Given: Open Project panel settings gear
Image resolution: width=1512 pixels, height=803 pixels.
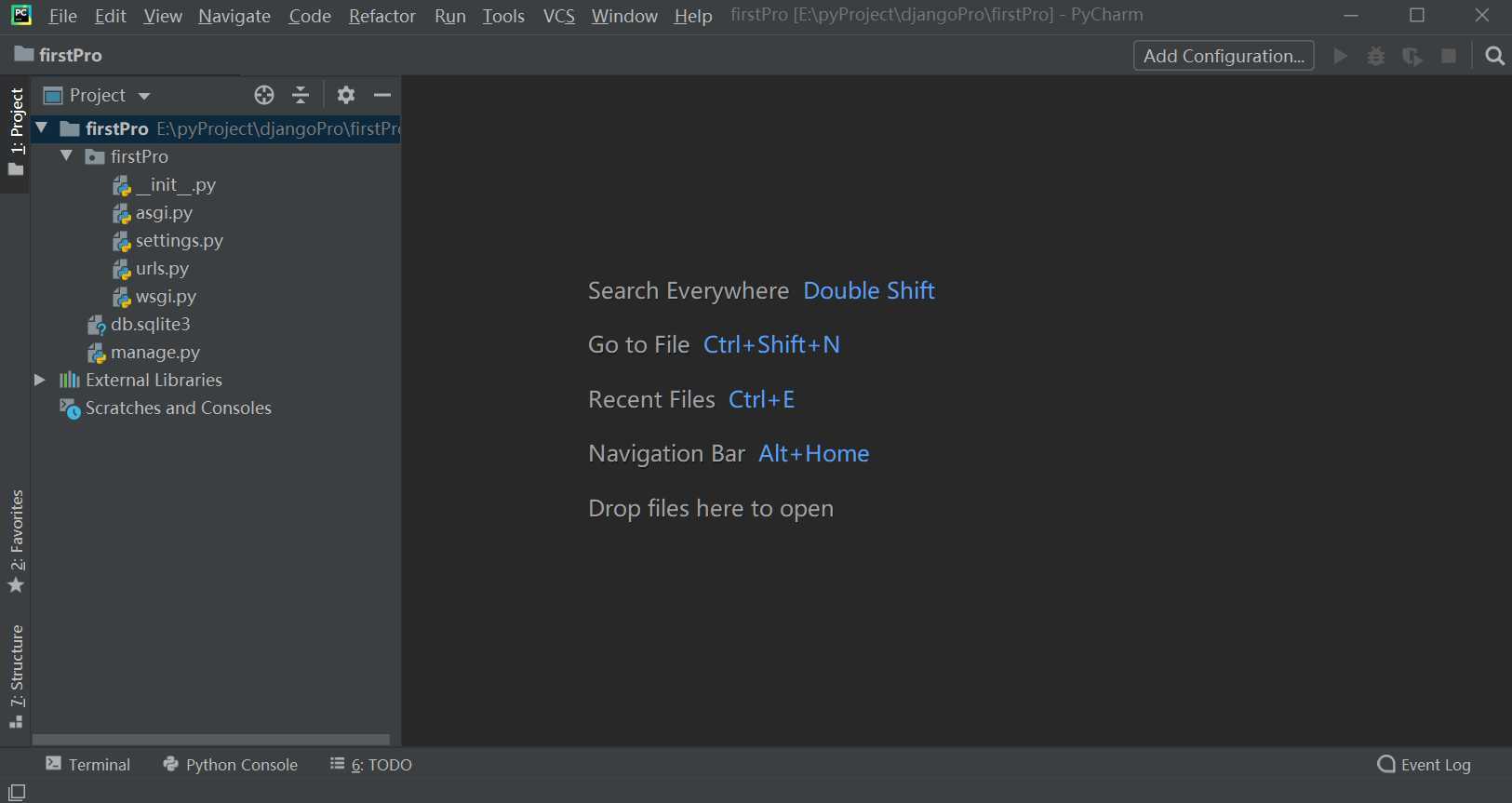Looking at the screenshot, I should click(x=346, y=95).
